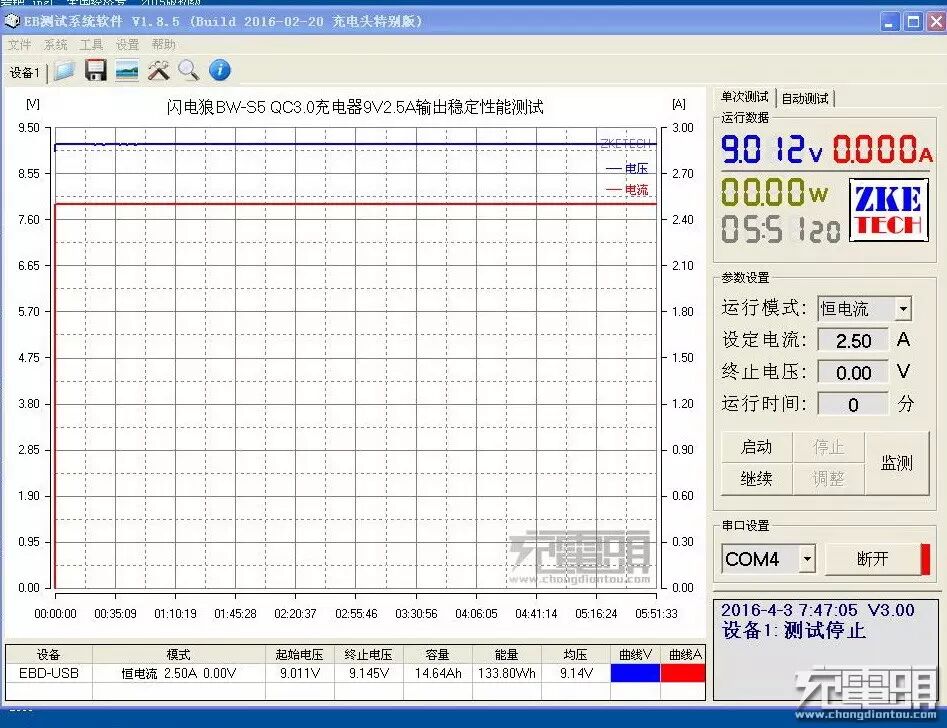Click the 133.80Wh energy cell
The width and height of the screenshot is (947, 728).
pos(507,673)
